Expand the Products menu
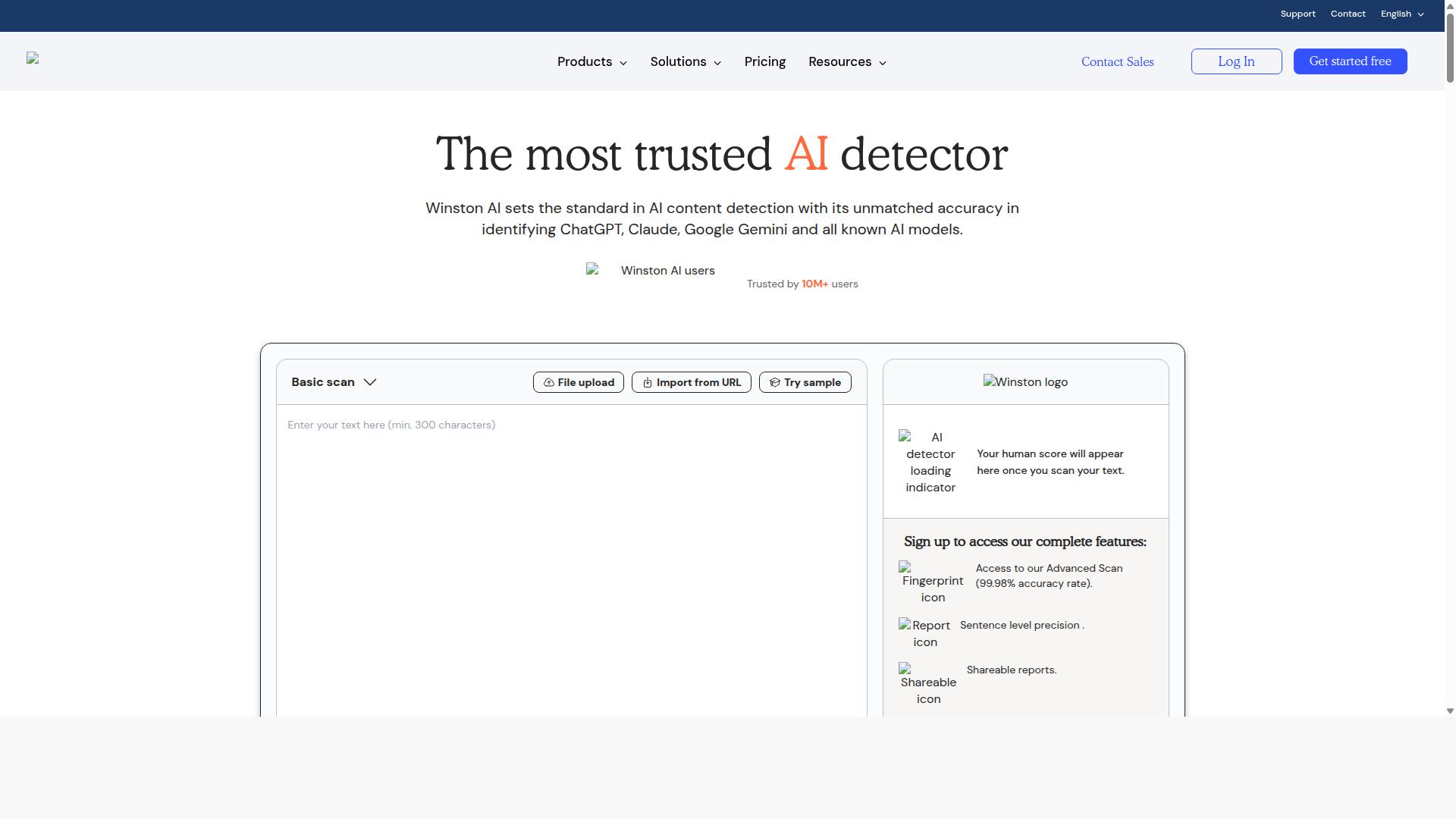Viewport: 1456px width, 819px height. click(592, 61)
